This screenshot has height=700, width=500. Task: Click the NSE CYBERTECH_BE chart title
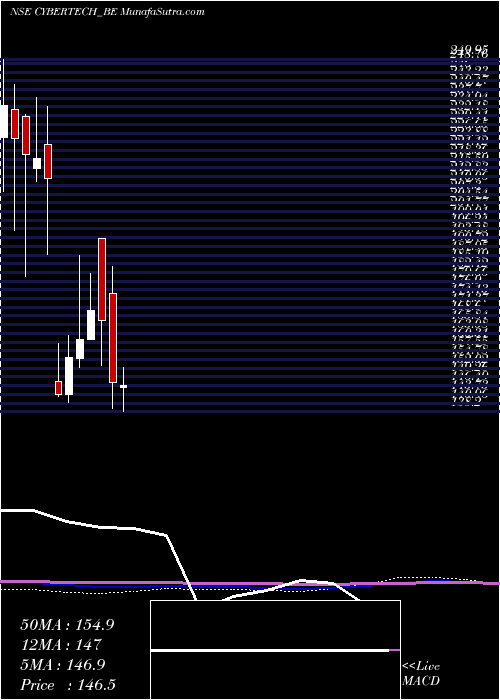point(107,12)
